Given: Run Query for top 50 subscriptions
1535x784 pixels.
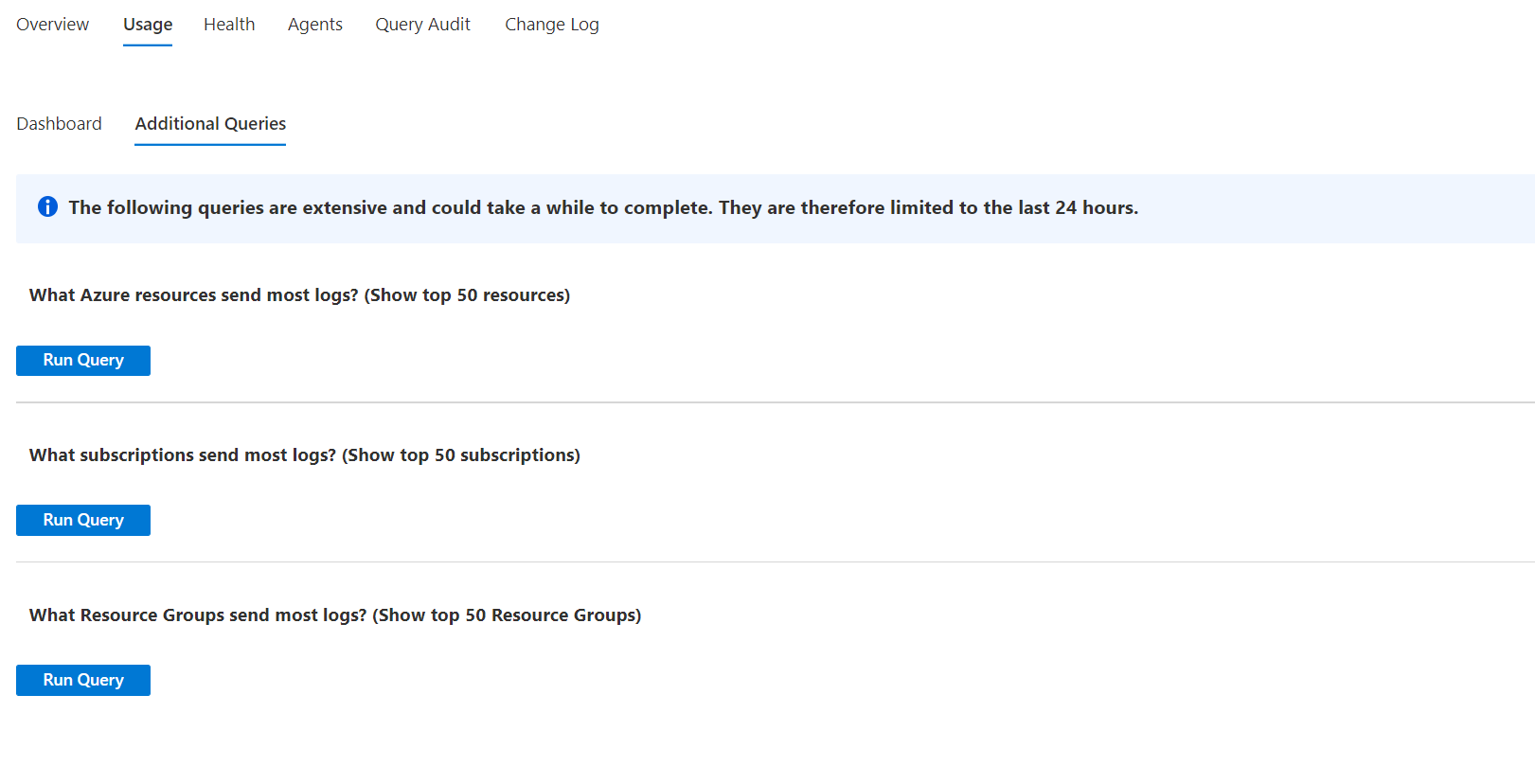Looking at the screenshot, I should [83, 520].
